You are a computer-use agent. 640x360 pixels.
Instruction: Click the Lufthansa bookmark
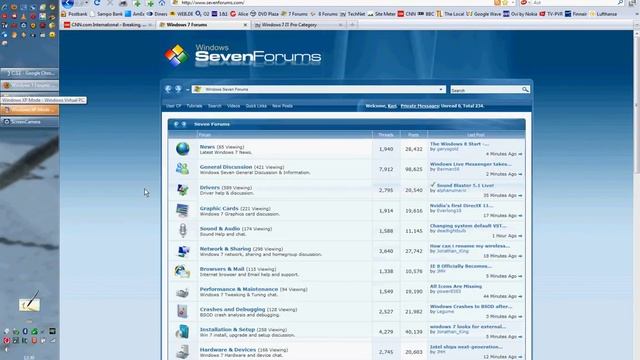[603, 14]
